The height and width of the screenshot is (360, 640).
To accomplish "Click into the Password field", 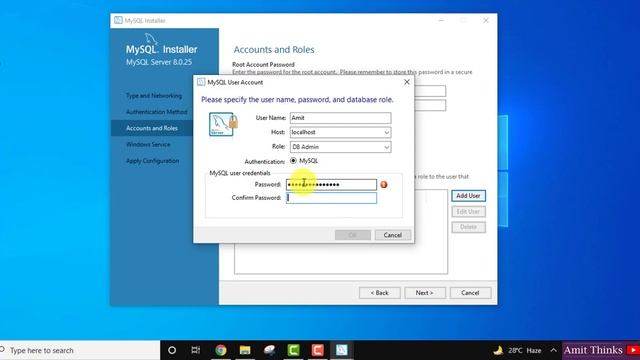I will [x=331, y=184].
